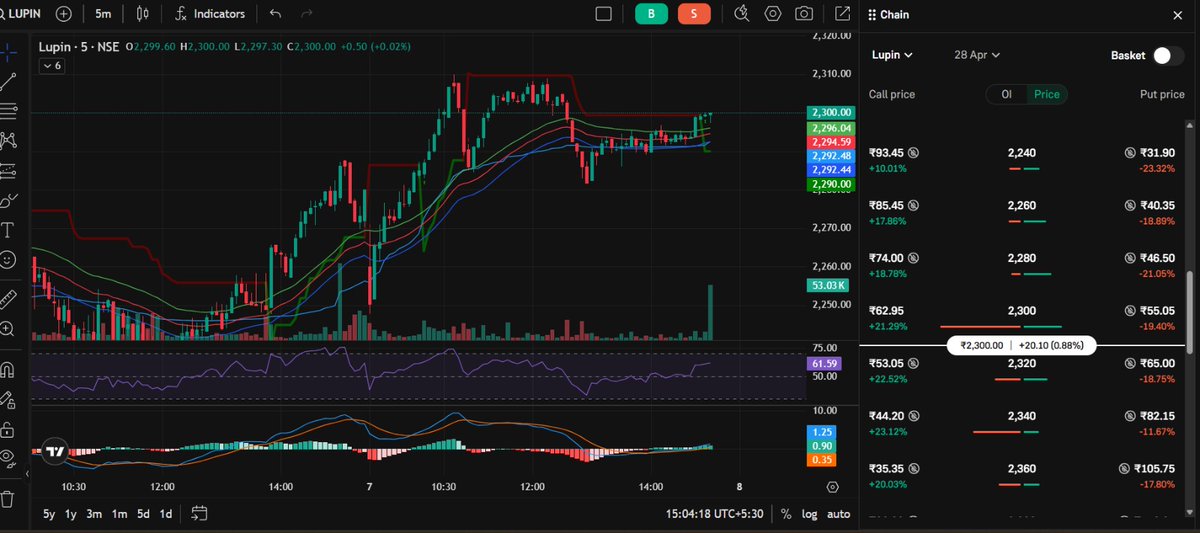This screenshot has width=1200, height=533.
Task: Click the 2,300 strike price row
Action: point(1024,317)
